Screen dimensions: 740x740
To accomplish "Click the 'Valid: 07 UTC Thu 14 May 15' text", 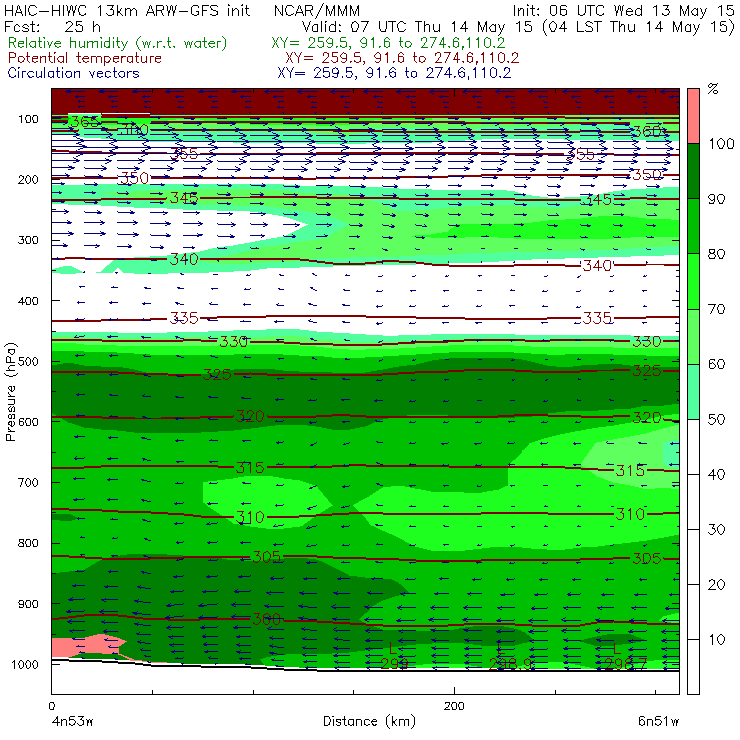I will click(x=417, y=26).
